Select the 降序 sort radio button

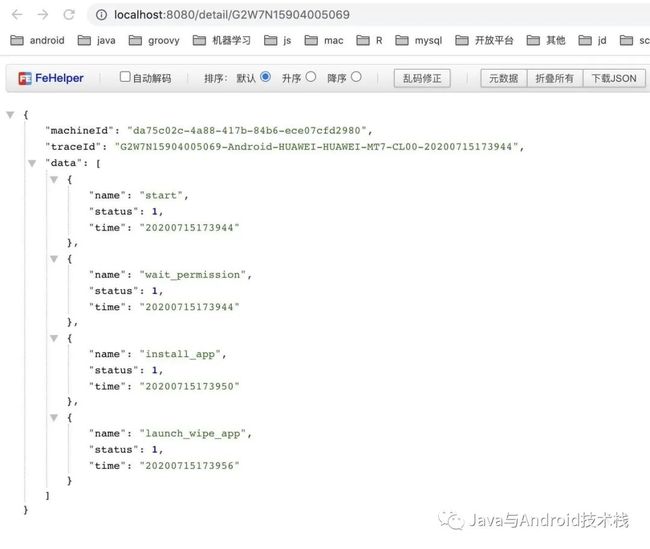(356, 77)
